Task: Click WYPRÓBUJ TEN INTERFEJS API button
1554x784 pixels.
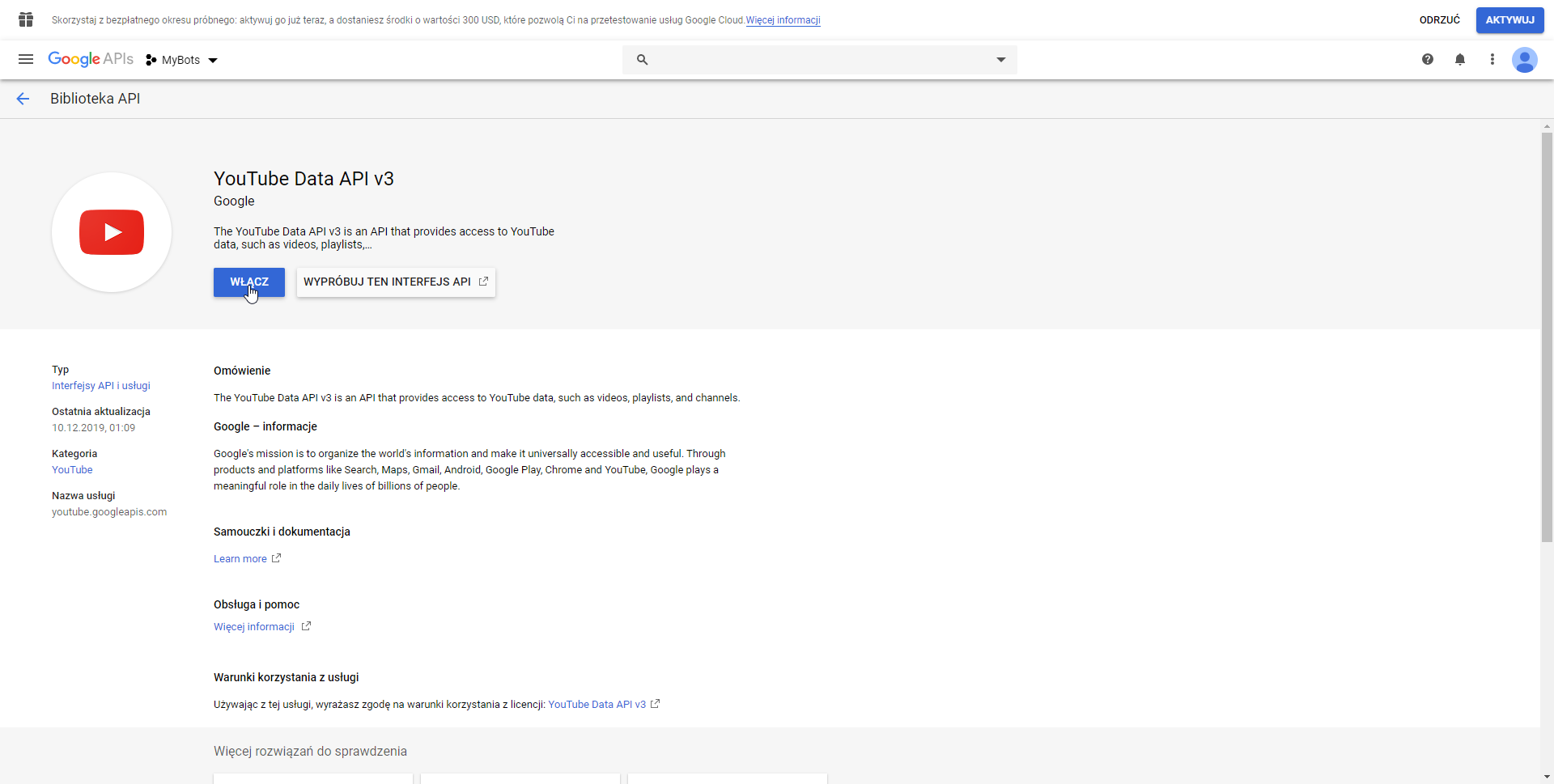Action: coord(396,282)
